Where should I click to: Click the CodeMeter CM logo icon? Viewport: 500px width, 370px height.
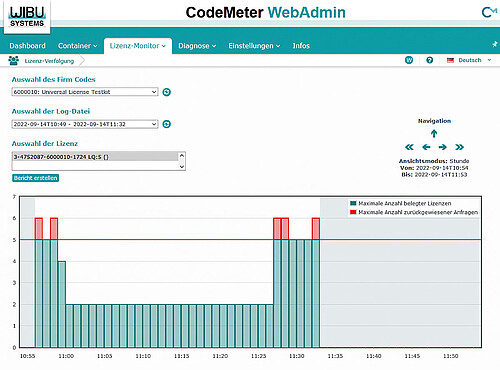tap(489, 12)
